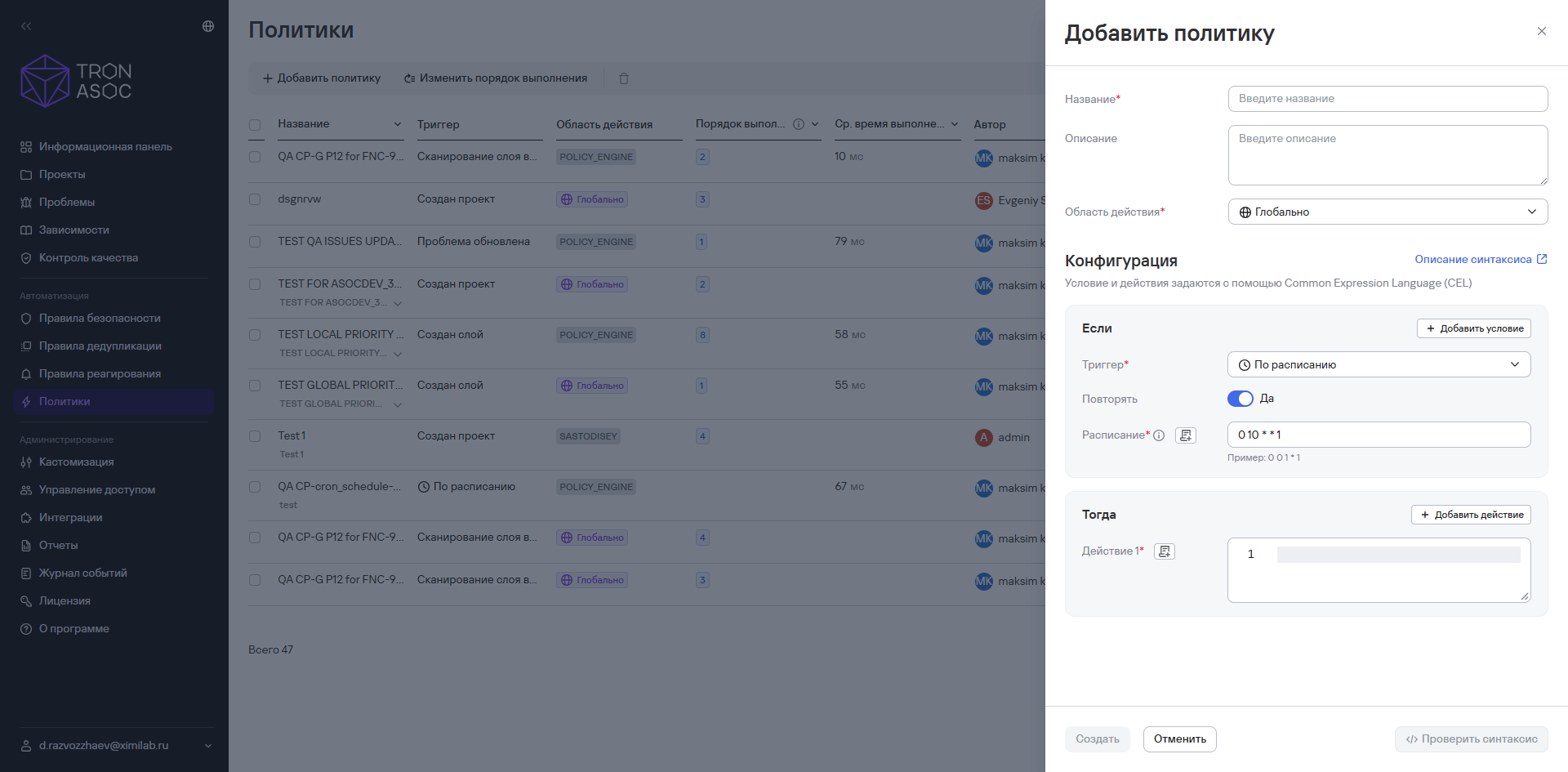This screenshot has height=772, width=1568.
Task: Sort by Название column chevron
Action: [x=398, y=124]
